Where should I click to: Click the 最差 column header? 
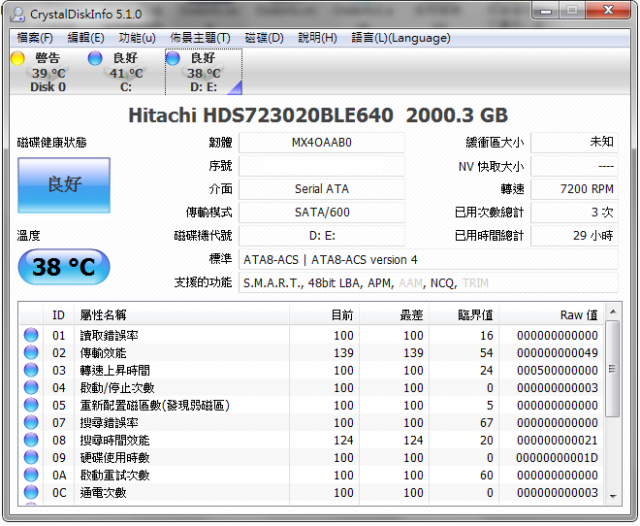pos(394,315)
